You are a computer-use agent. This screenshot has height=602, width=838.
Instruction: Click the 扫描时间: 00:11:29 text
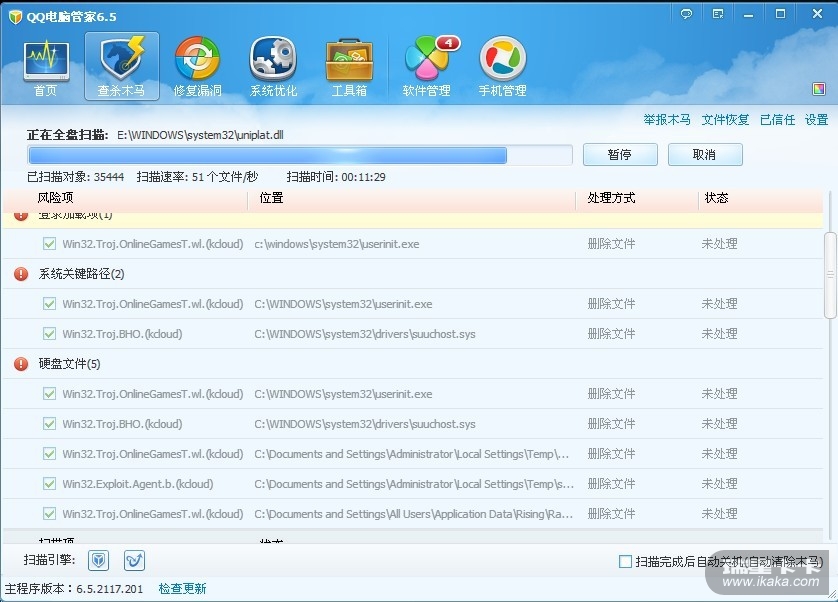[x=336, y=177]
